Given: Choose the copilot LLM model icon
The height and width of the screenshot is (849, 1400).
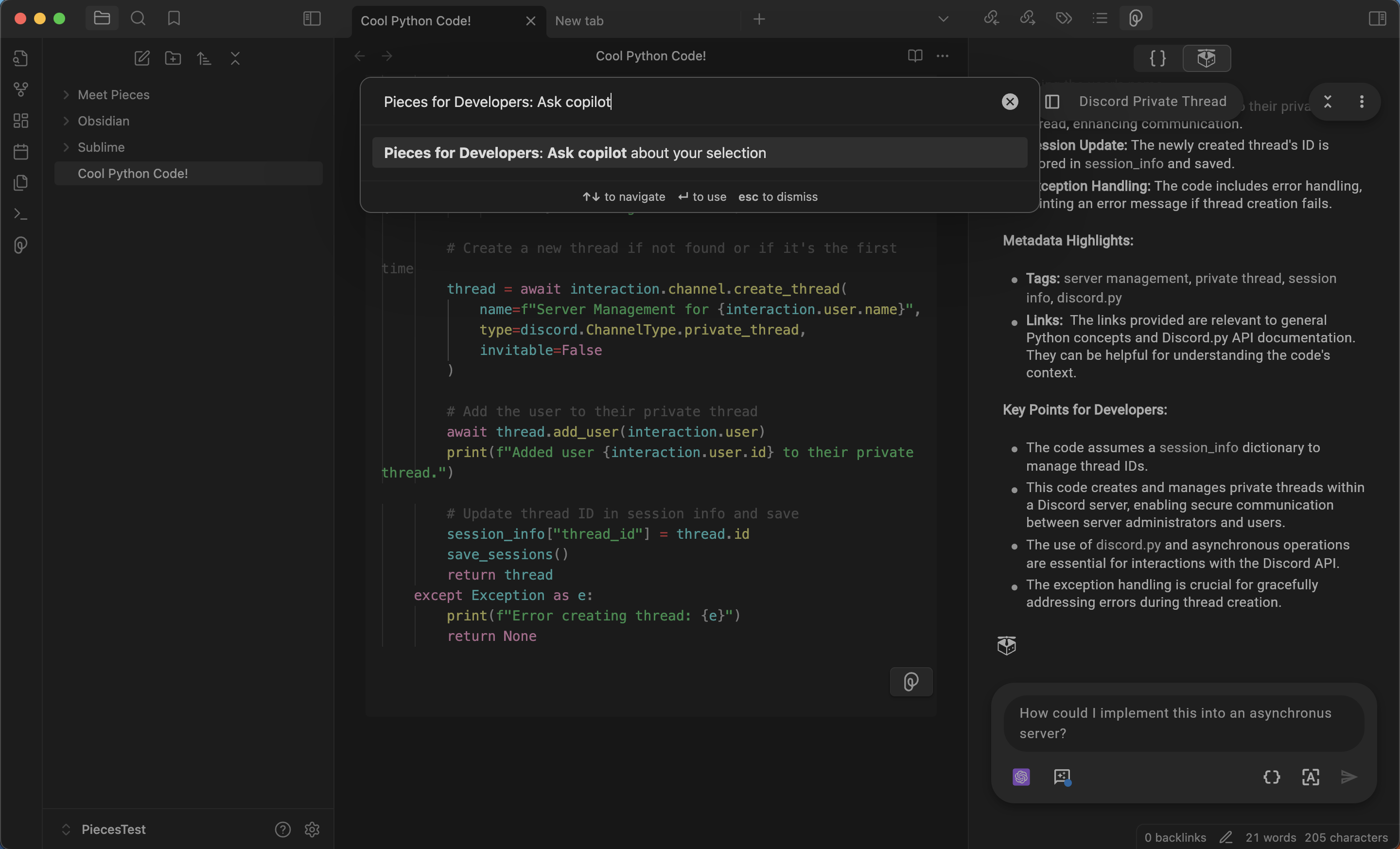Looking at the screenshot, I should pos(1021,777).
